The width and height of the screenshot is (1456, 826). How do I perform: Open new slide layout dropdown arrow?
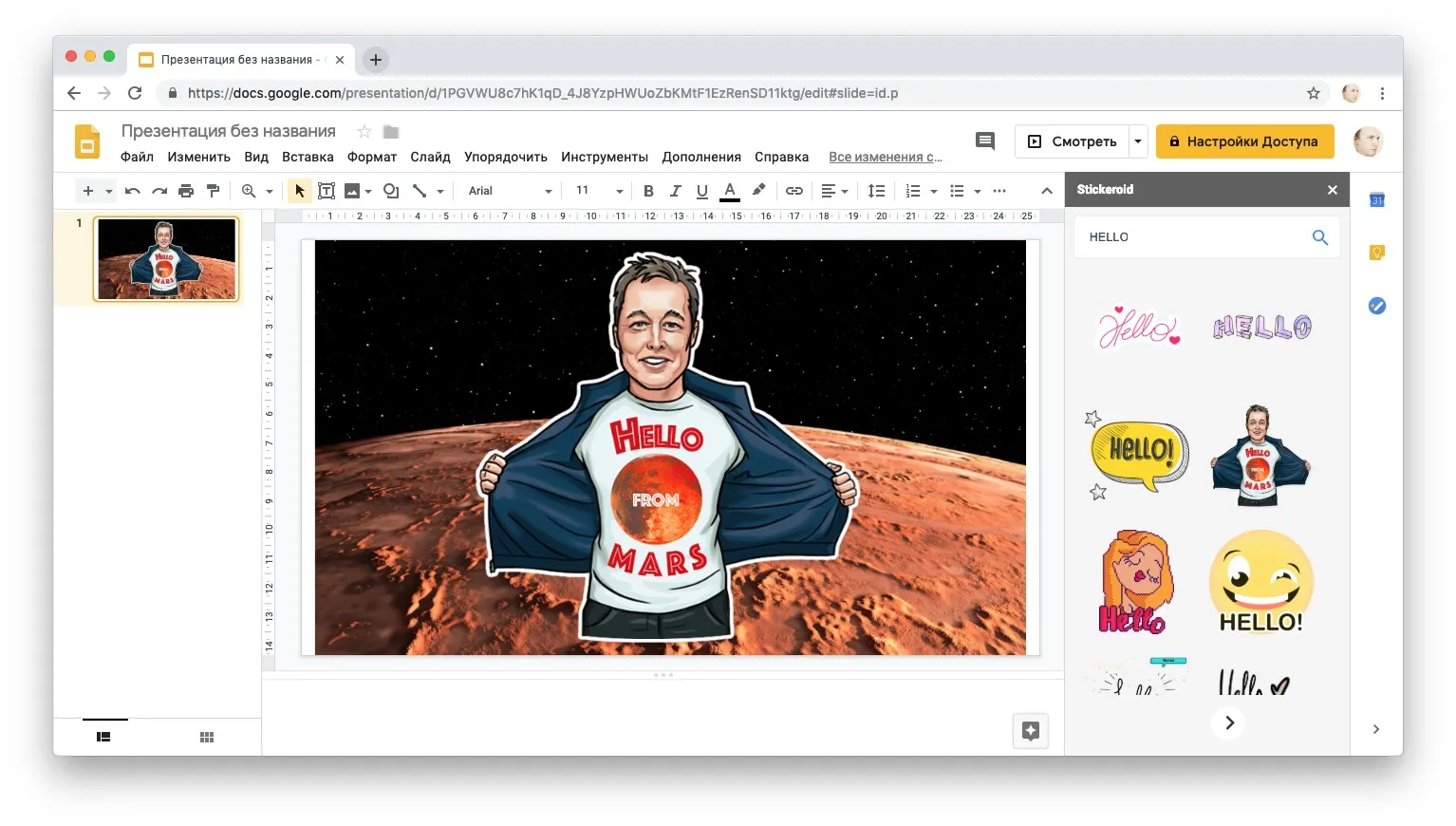tap(108, 192)
